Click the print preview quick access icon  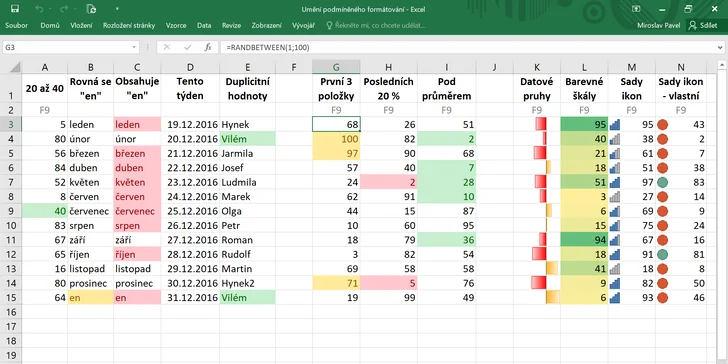[x=91, y=9]
